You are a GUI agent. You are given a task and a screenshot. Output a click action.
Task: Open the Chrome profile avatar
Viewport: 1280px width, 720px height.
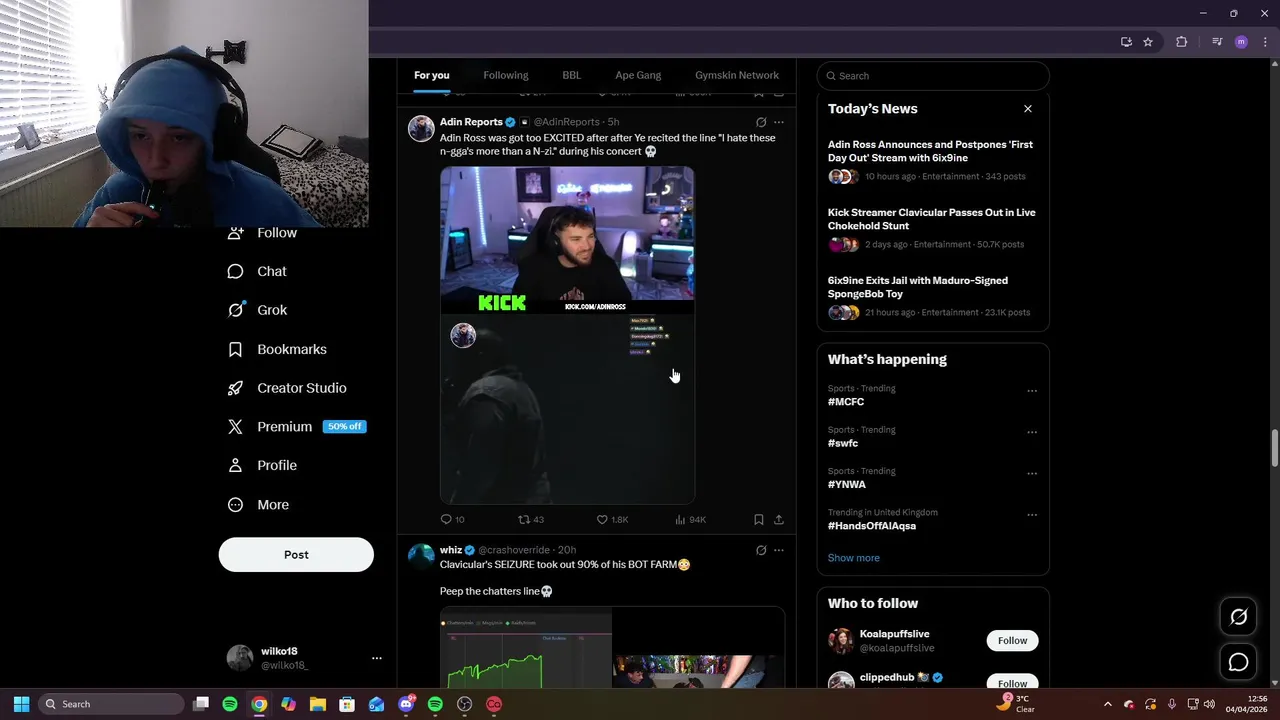point(1241,42)
